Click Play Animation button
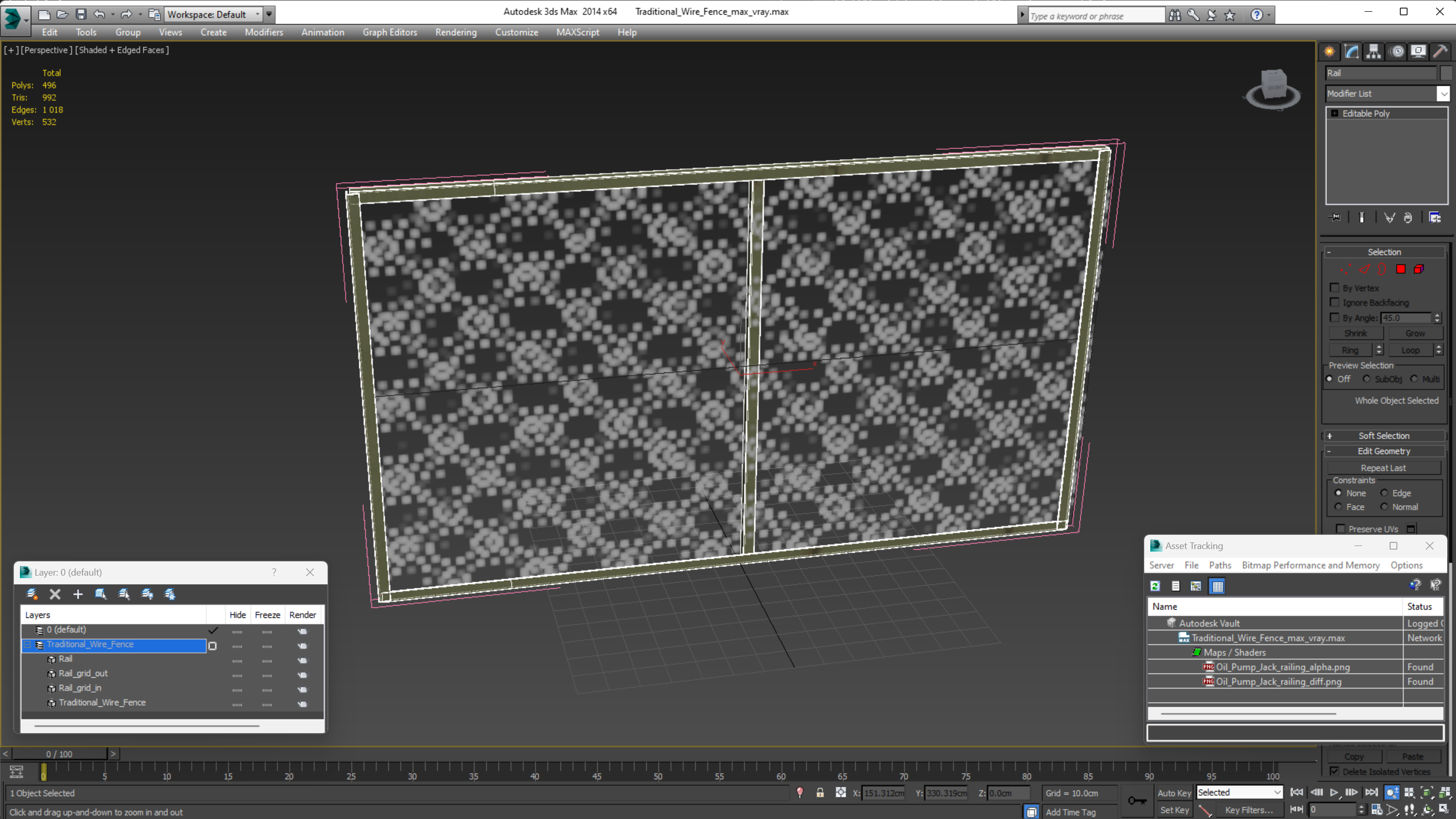This screenshot has width=1456, height=819. click(1334, 792)
